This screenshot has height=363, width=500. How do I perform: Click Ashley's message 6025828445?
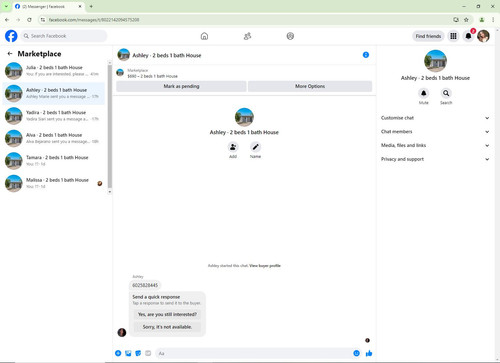click(145, 285)
